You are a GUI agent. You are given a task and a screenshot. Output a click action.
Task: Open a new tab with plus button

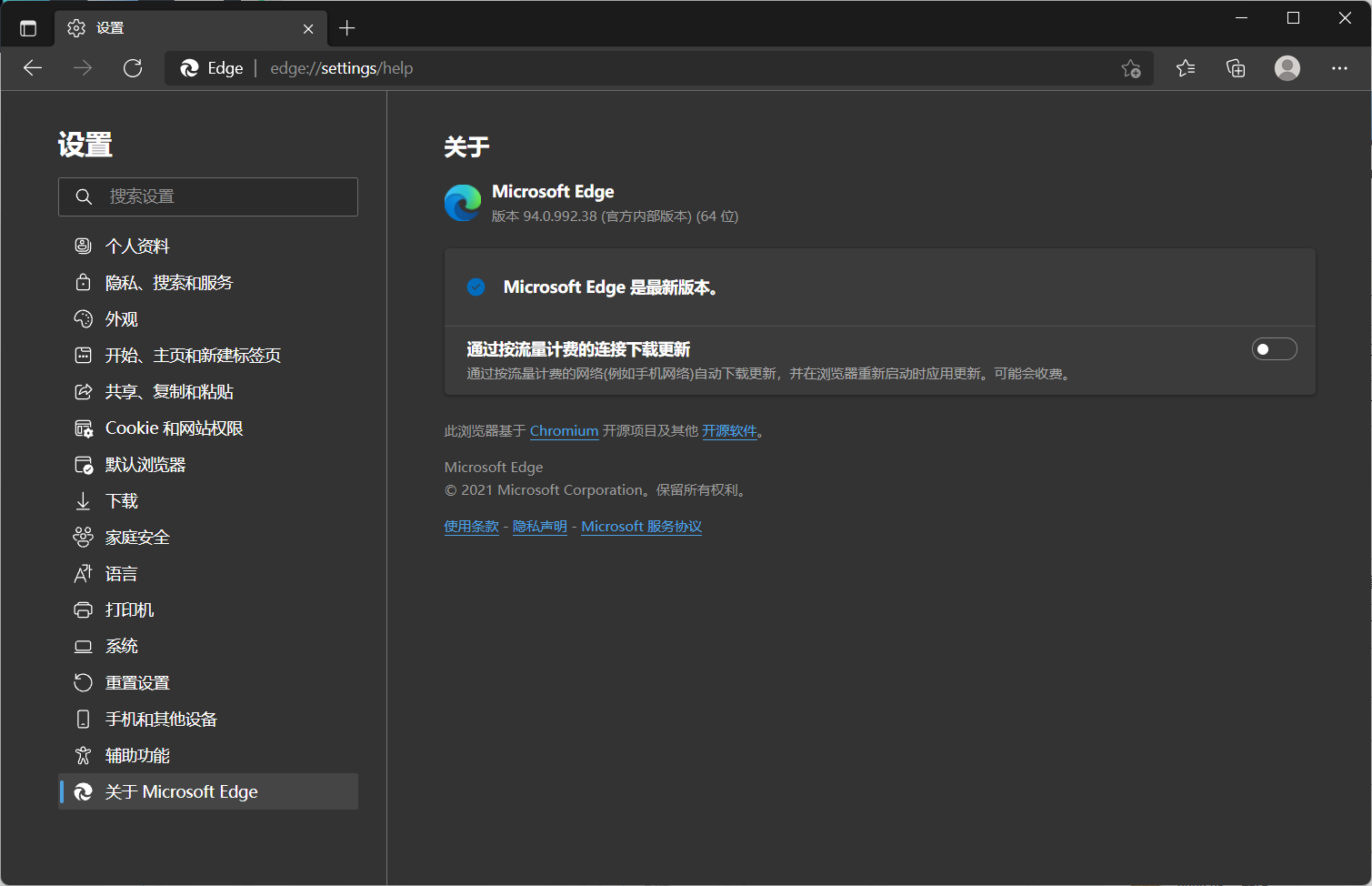pyautogui.click(x=347, y=28)
